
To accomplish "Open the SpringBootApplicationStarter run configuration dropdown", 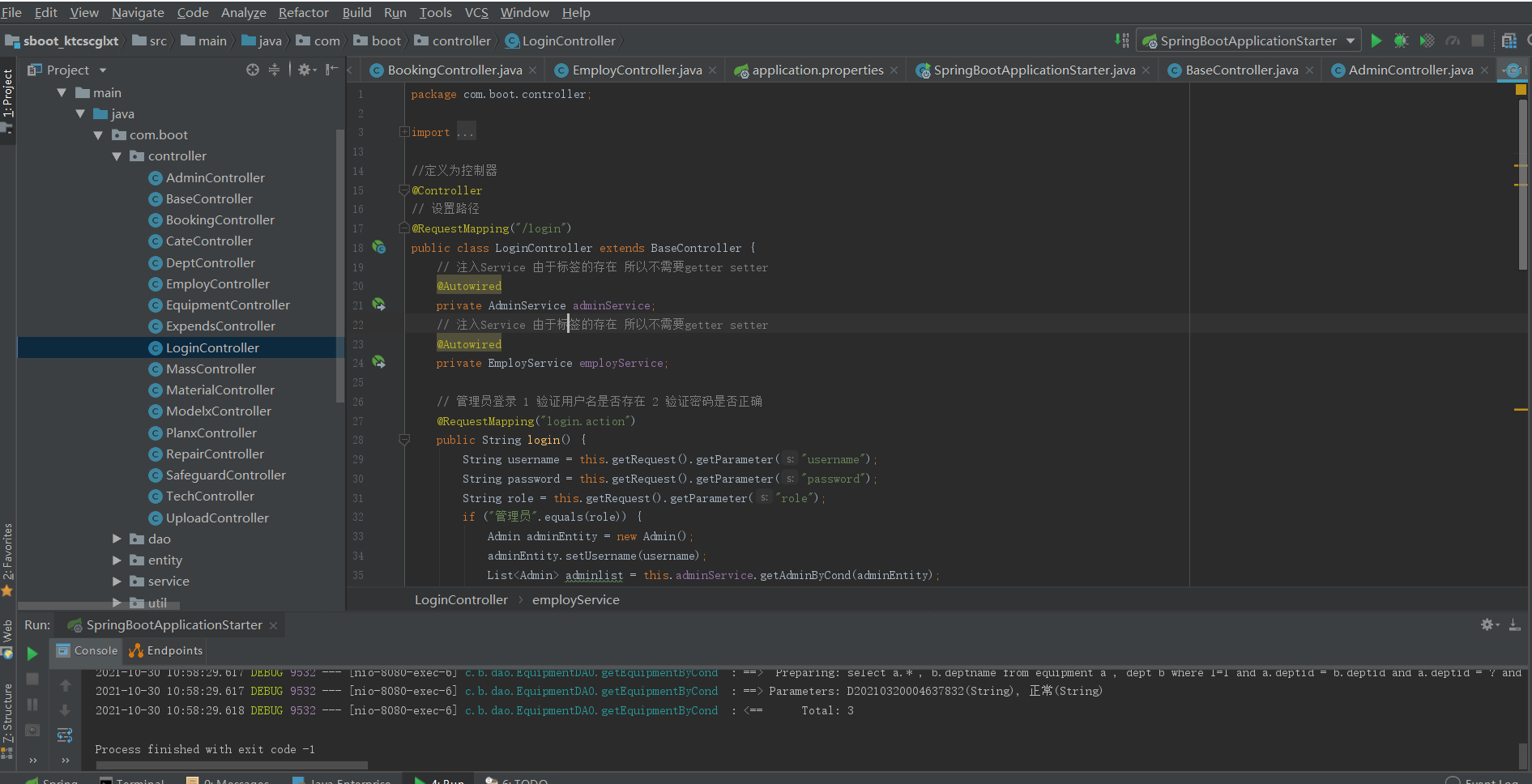I will point(1248,40).
